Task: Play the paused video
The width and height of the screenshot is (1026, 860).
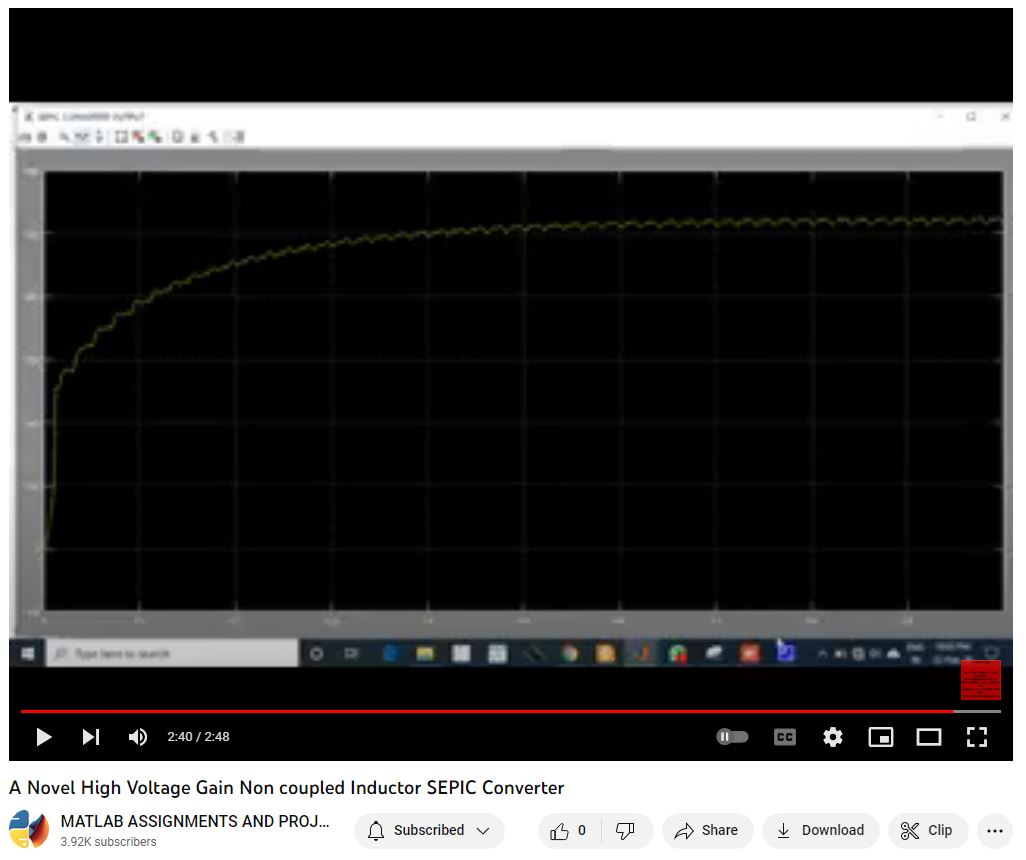Action: point(44,737)
